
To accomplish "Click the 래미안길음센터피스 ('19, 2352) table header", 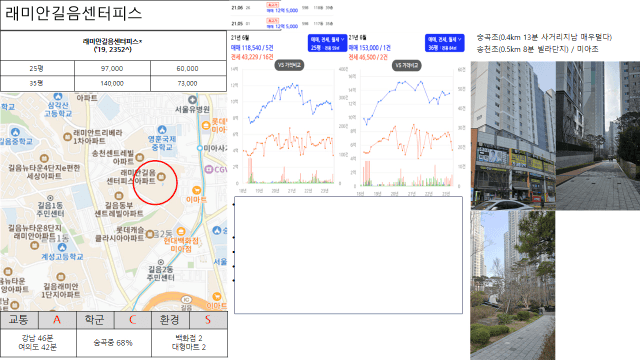I will pyautogui.click(x=113, y=45).
